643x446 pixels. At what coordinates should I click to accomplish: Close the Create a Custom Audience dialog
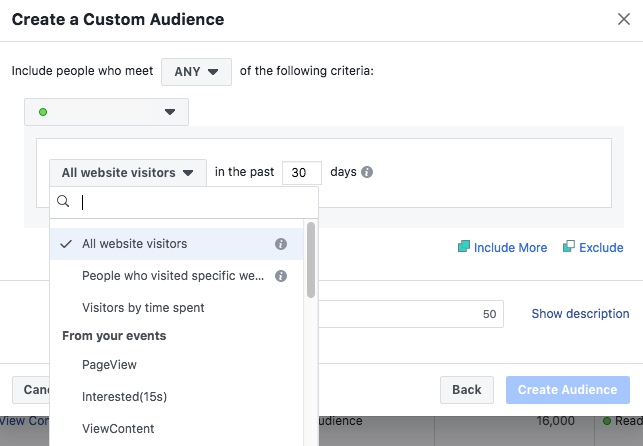pyautogui.click(x=624, y=19)
